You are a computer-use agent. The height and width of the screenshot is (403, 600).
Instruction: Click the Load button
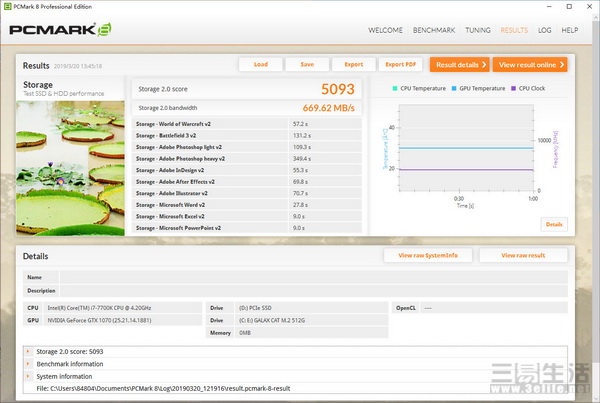261,64
